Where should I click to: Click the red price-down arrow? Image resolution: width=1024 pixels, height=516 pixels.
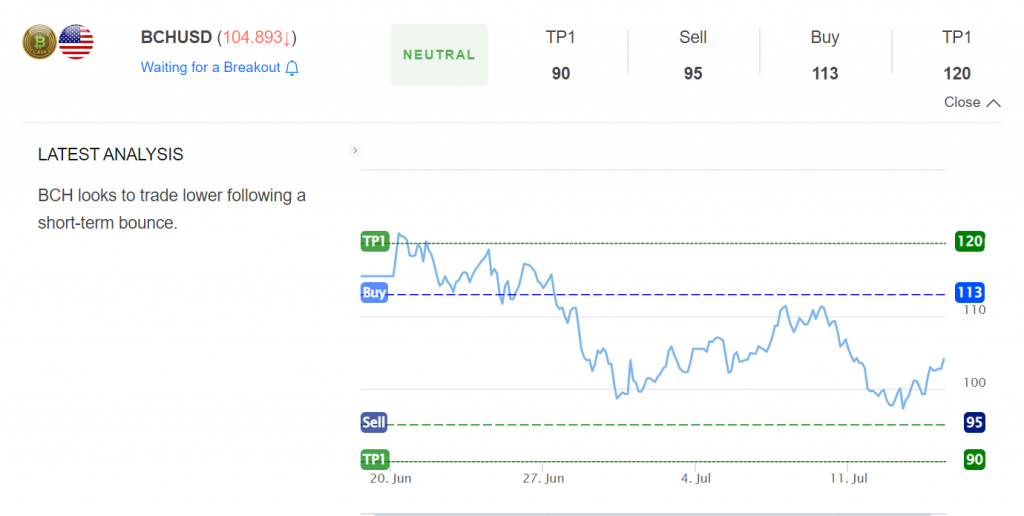tap(287, 39)
